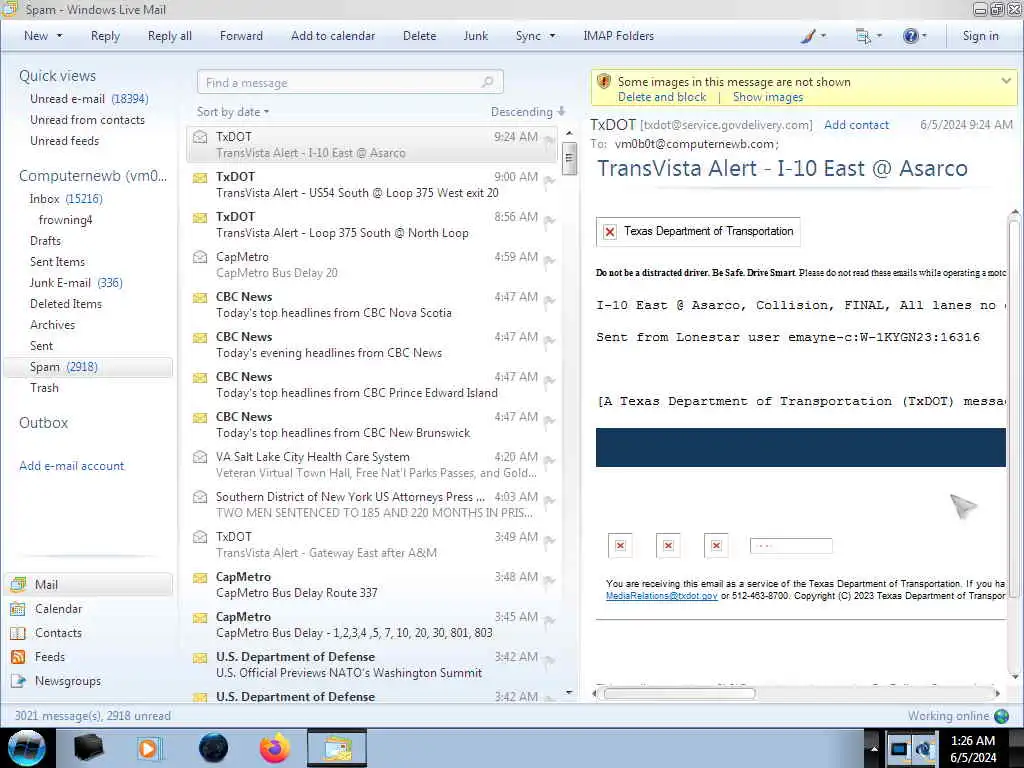1024x768 pixels.
Task: Flag VA Salt Lake City message
Action: click(549, 460)
